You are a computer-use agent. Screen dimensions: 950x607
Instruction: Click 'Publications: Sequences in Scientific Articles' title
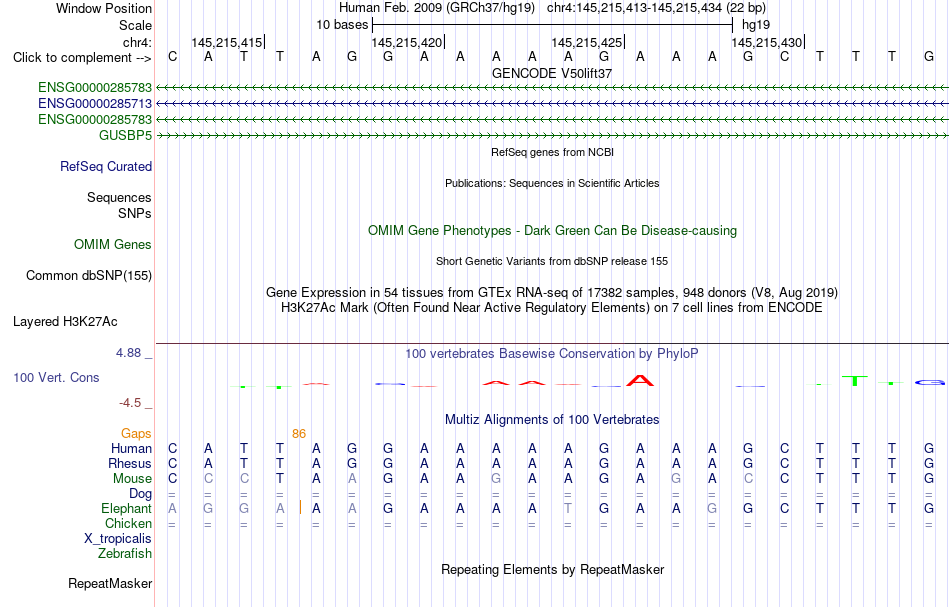552,184
